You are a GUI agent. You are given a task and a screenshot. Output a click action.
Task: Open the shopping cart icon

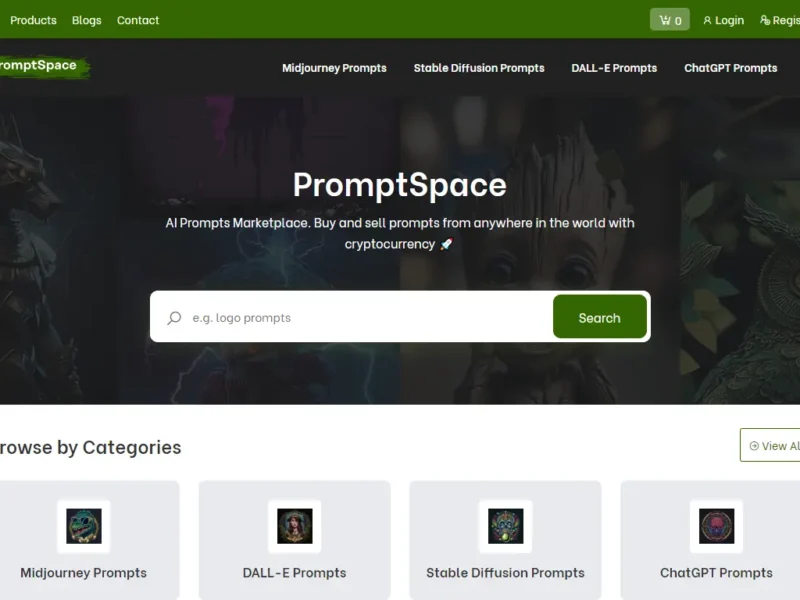tap(665, 20)
